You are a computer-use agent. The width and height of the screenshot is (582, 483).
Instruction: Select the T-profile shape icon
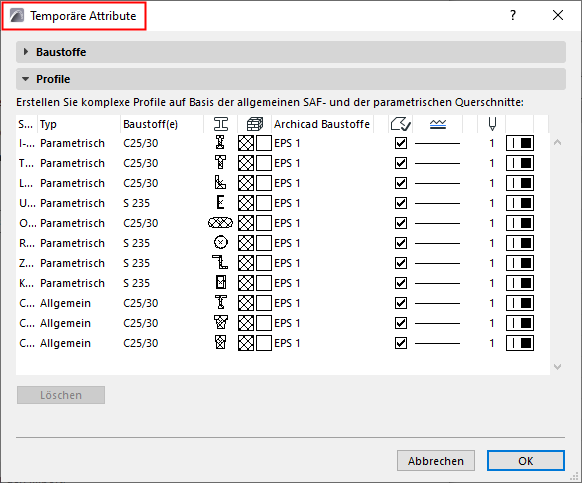point(220,163)
